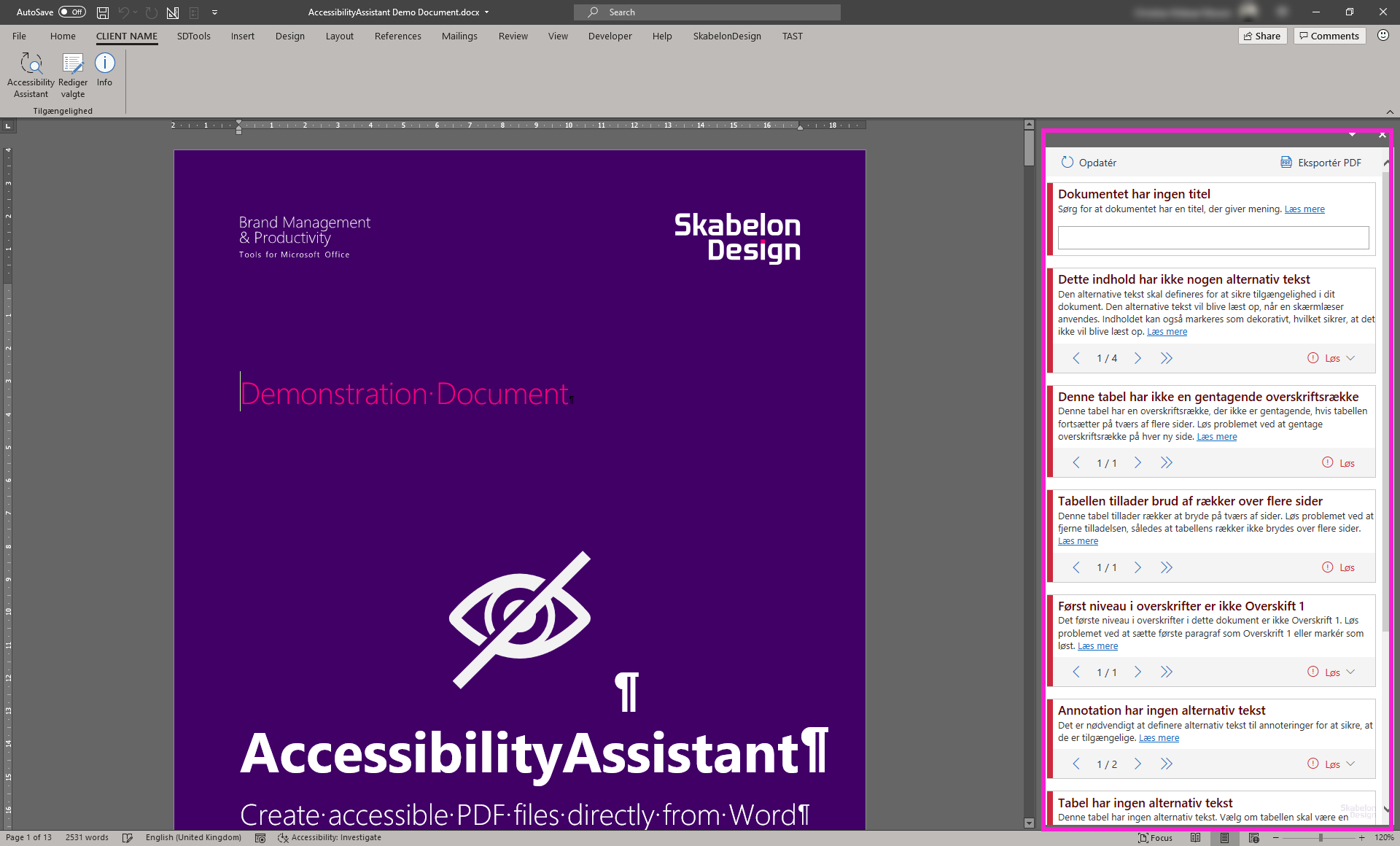Go to next item in alternativ tekst issue (1/4)
The width and height of the screenshot is (1400, 846).
pyautogui.click(x=1137, y=358)
